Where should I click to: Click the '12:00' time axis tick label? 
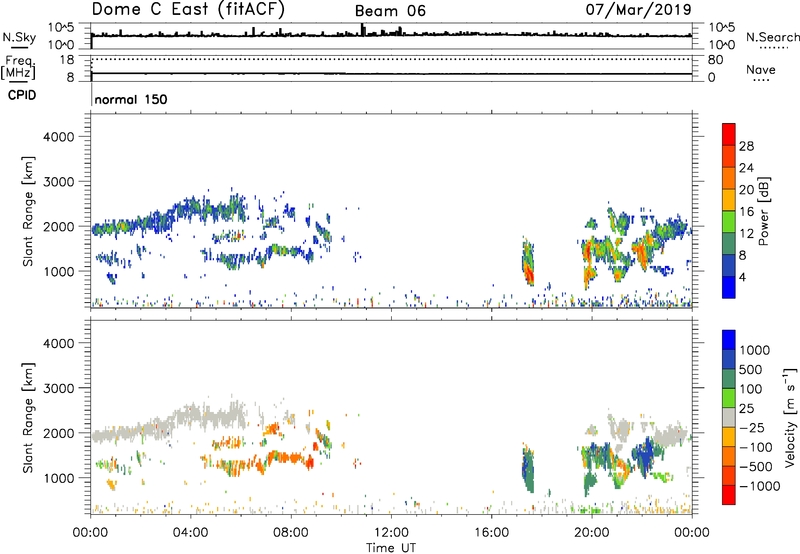391,533
